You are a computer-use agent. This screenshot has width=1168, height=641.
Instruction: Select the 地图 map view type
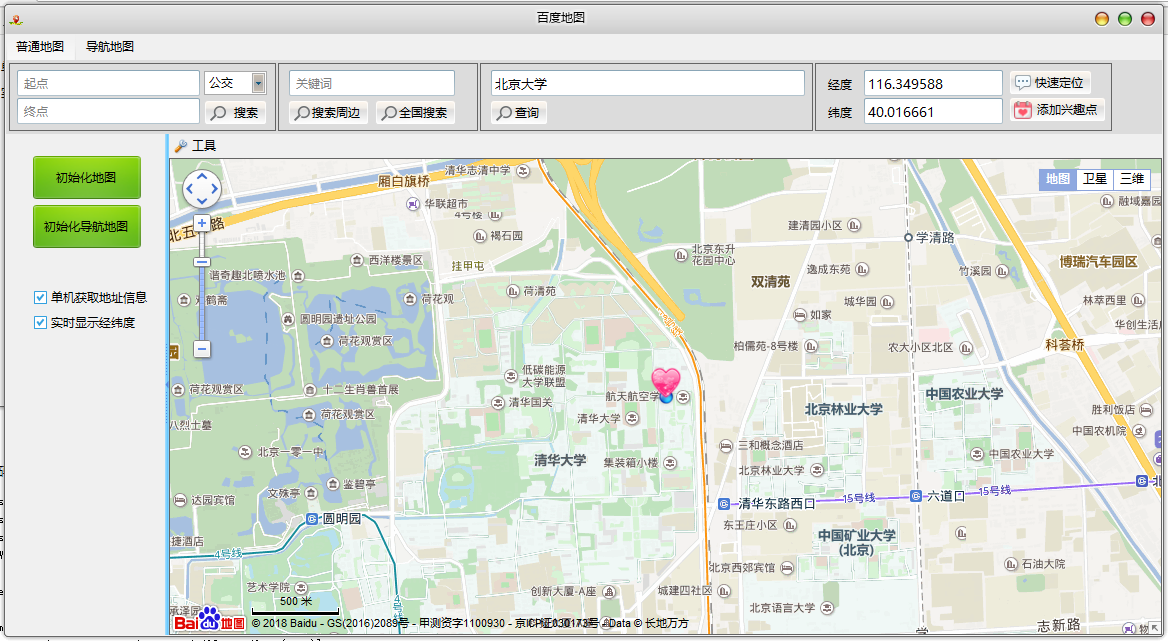pos(1058,179)
